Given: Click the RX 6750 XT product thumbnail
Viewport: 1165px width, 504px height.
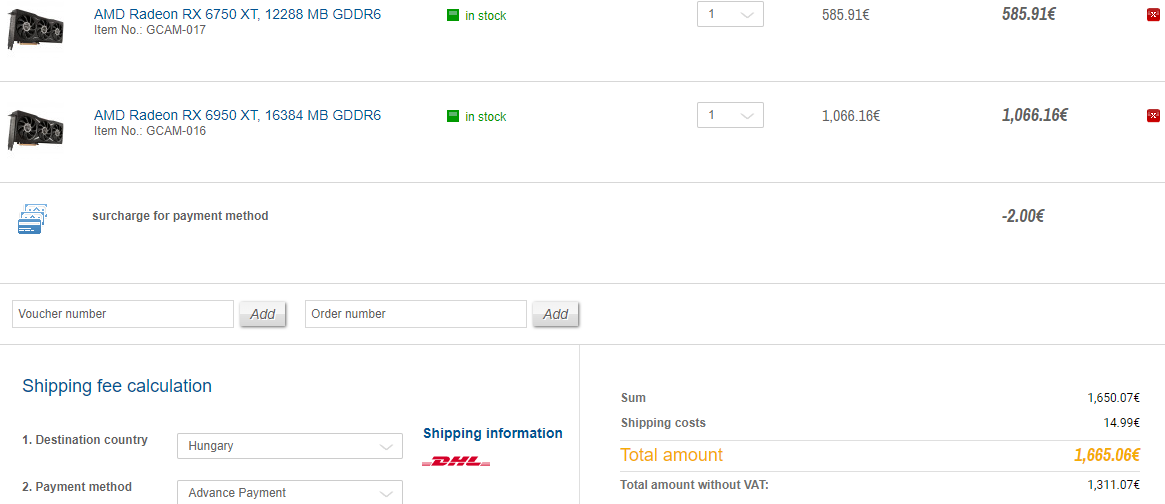Looking at the screenshot, I should (x=35, y=30).
